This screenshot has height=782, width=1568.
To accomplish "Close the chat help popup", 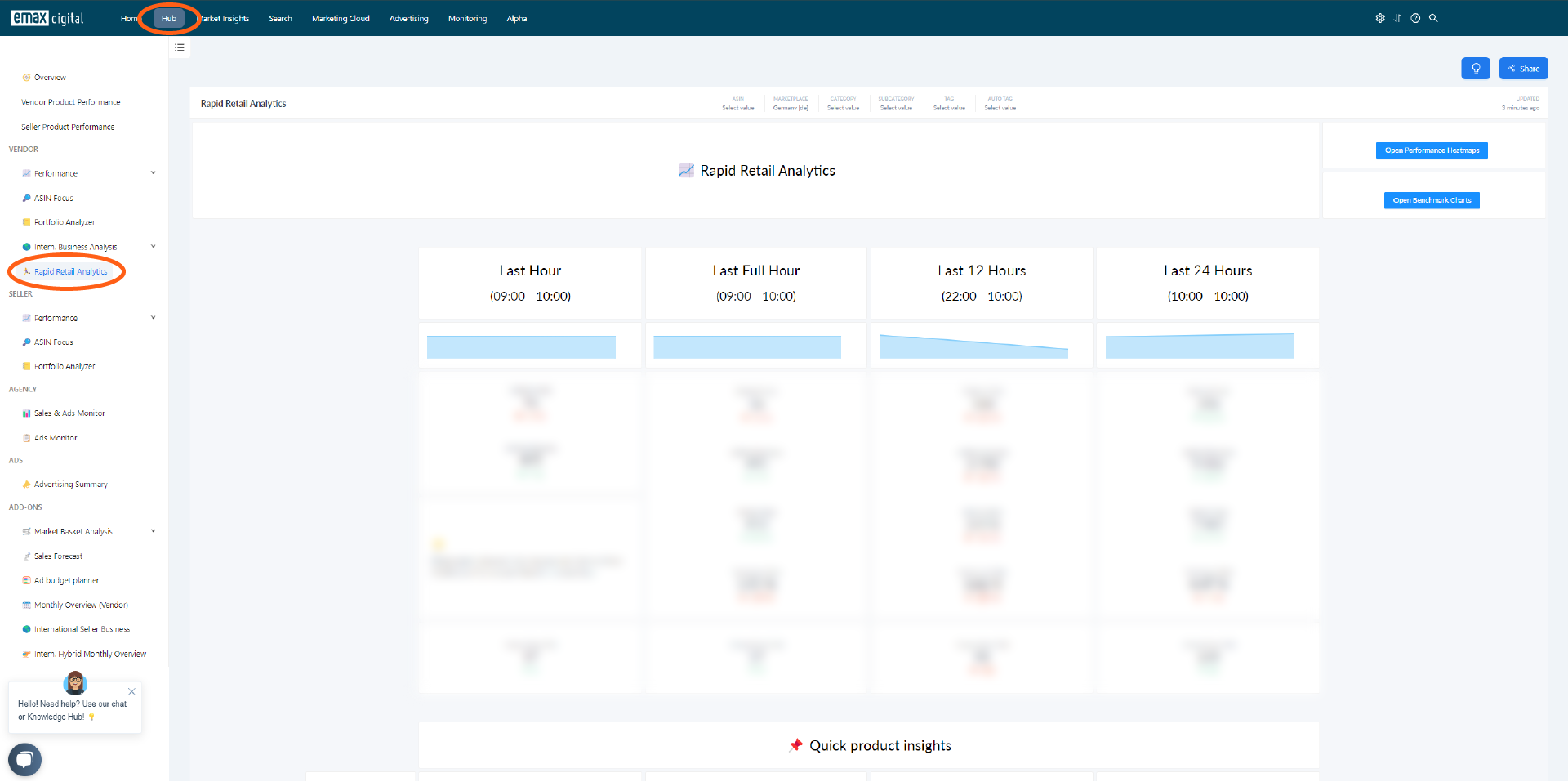I will click(131, 691).
